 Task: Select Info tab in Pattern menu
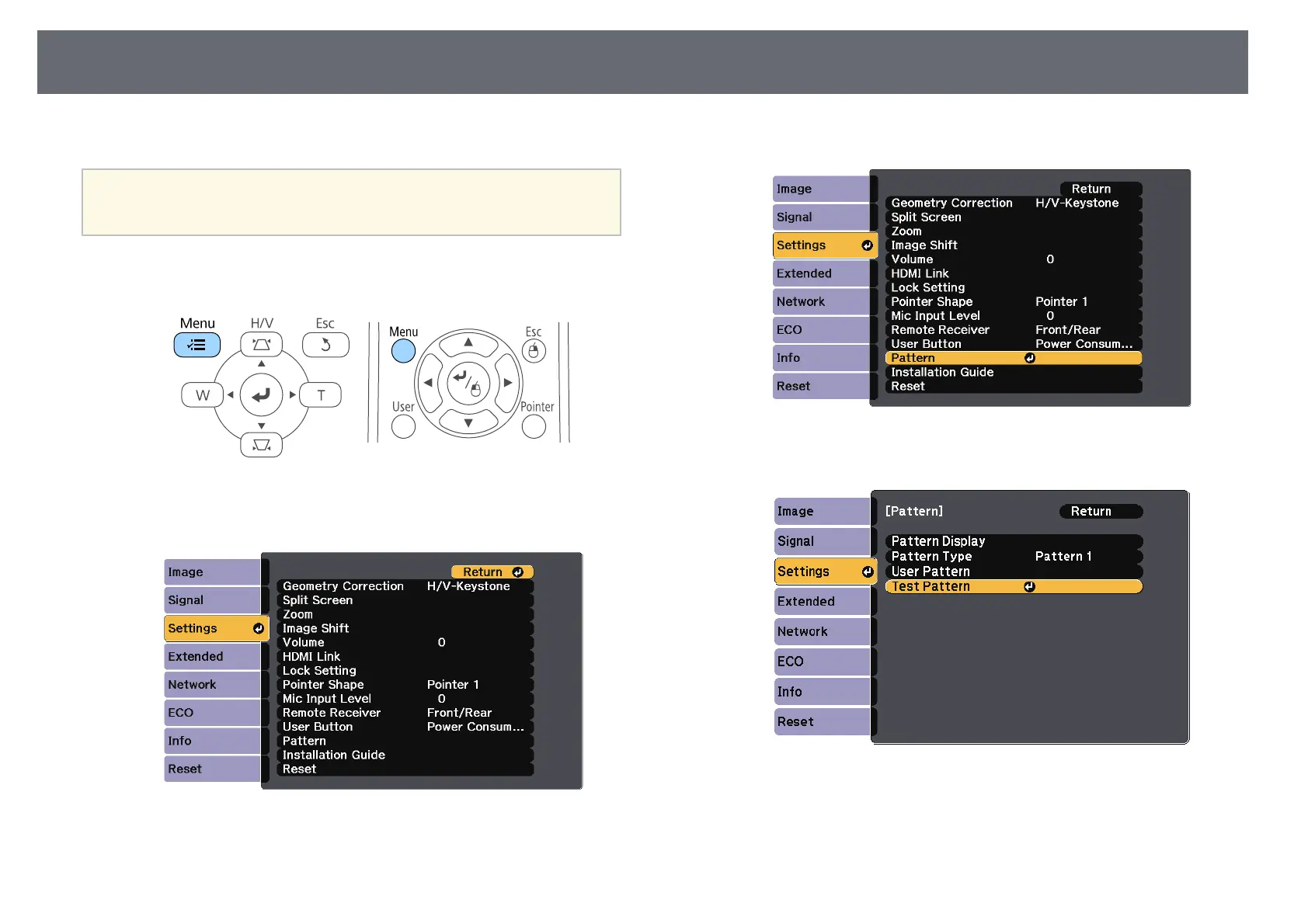tap(823, 692)
